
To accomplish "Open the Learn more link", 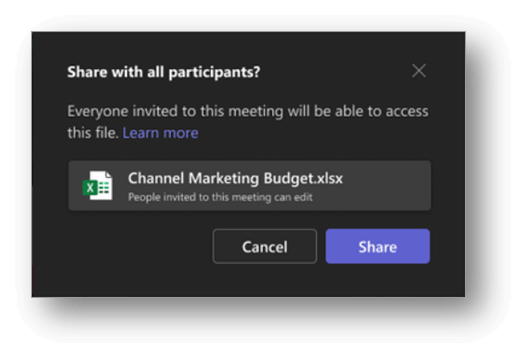I will point(160,133).
